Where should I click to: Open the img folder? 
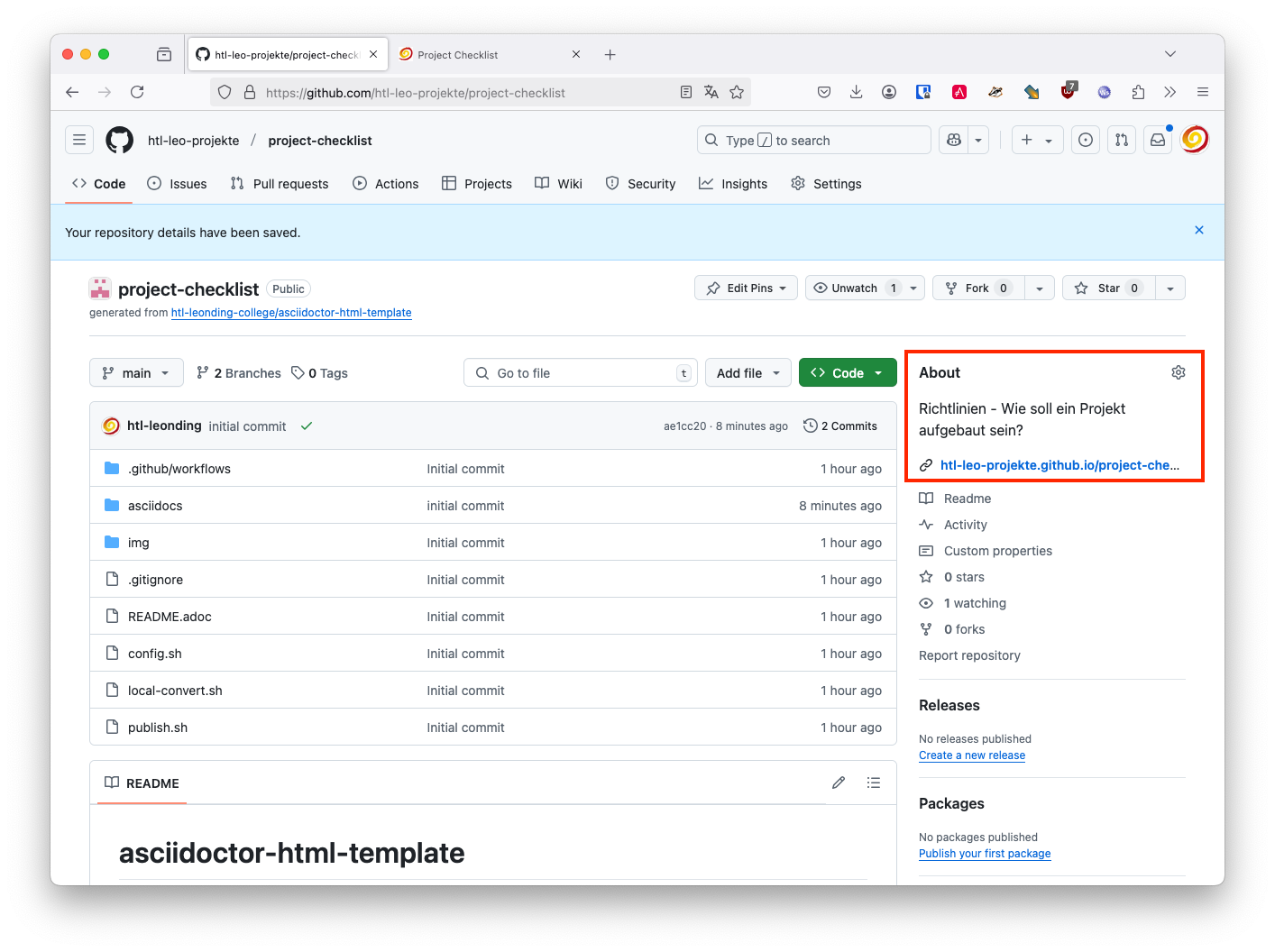pos(139,543)
